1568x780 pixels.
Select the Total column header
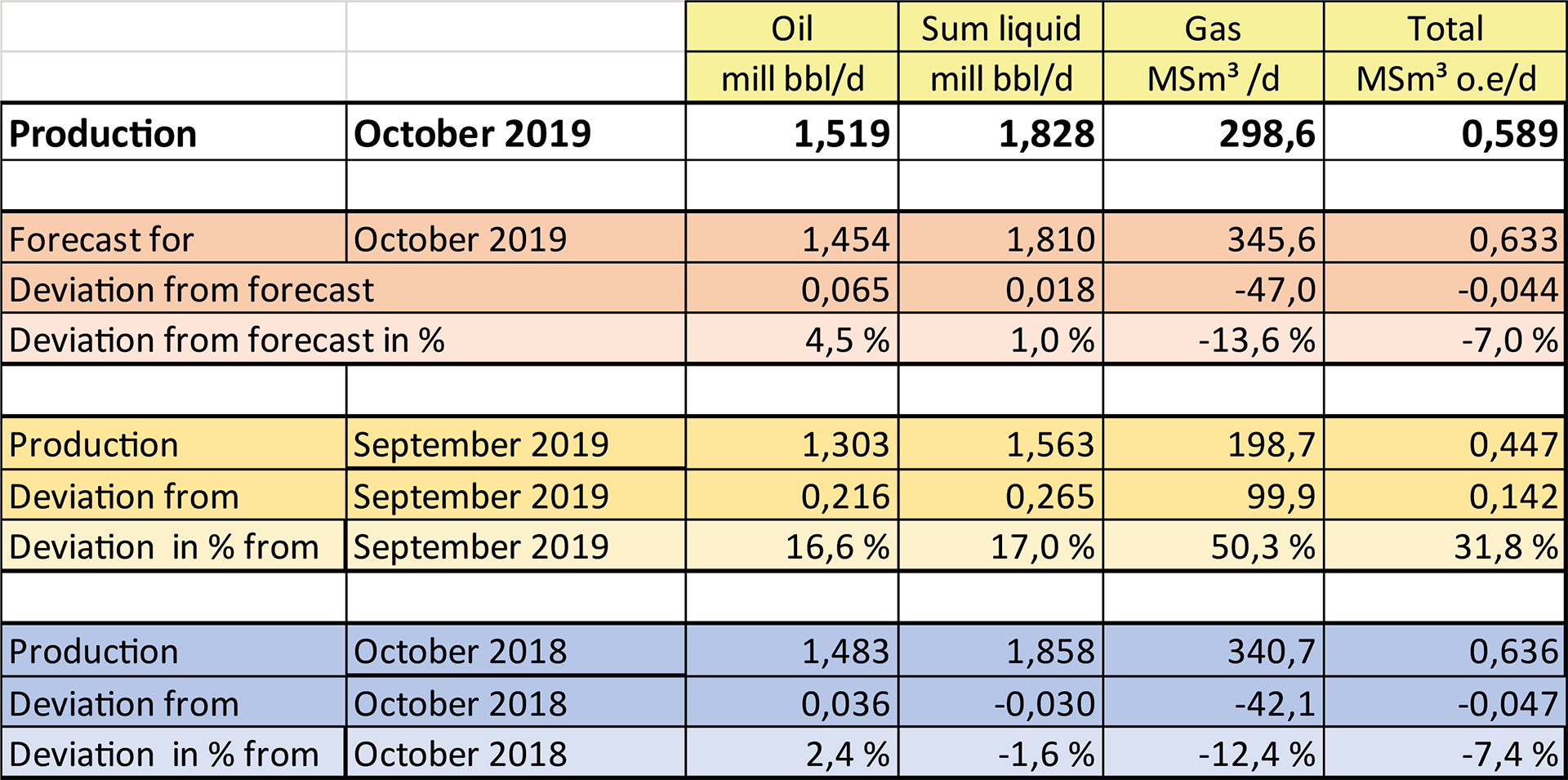[1445, 29]
